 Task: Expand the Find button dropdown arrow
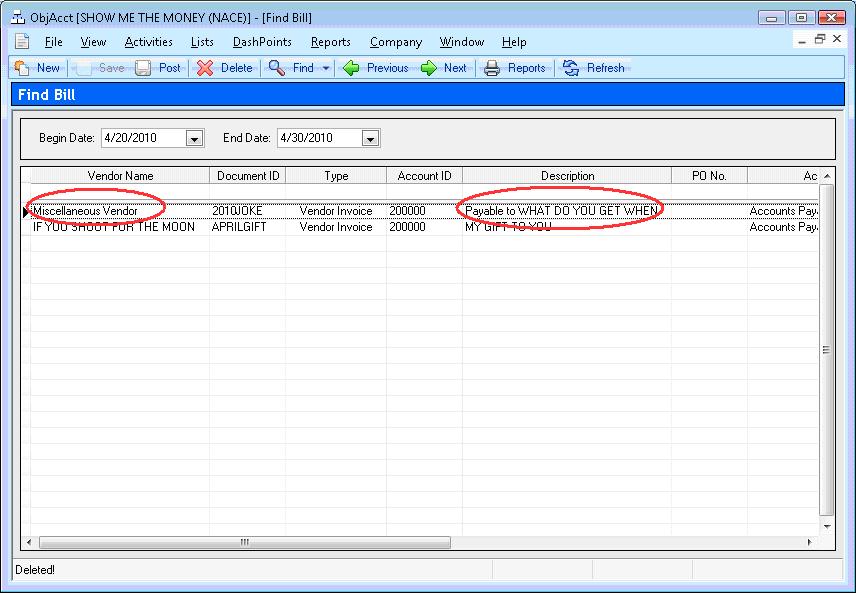(x=326, y=68)
